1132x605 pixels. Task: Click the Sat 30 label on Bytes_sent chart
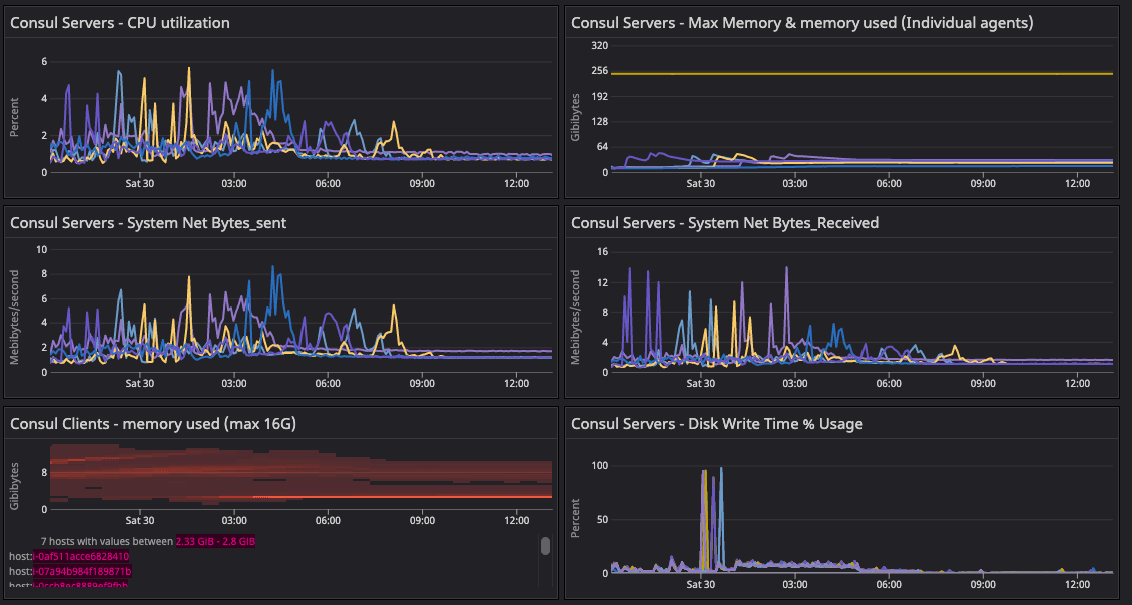coord(140,383)
